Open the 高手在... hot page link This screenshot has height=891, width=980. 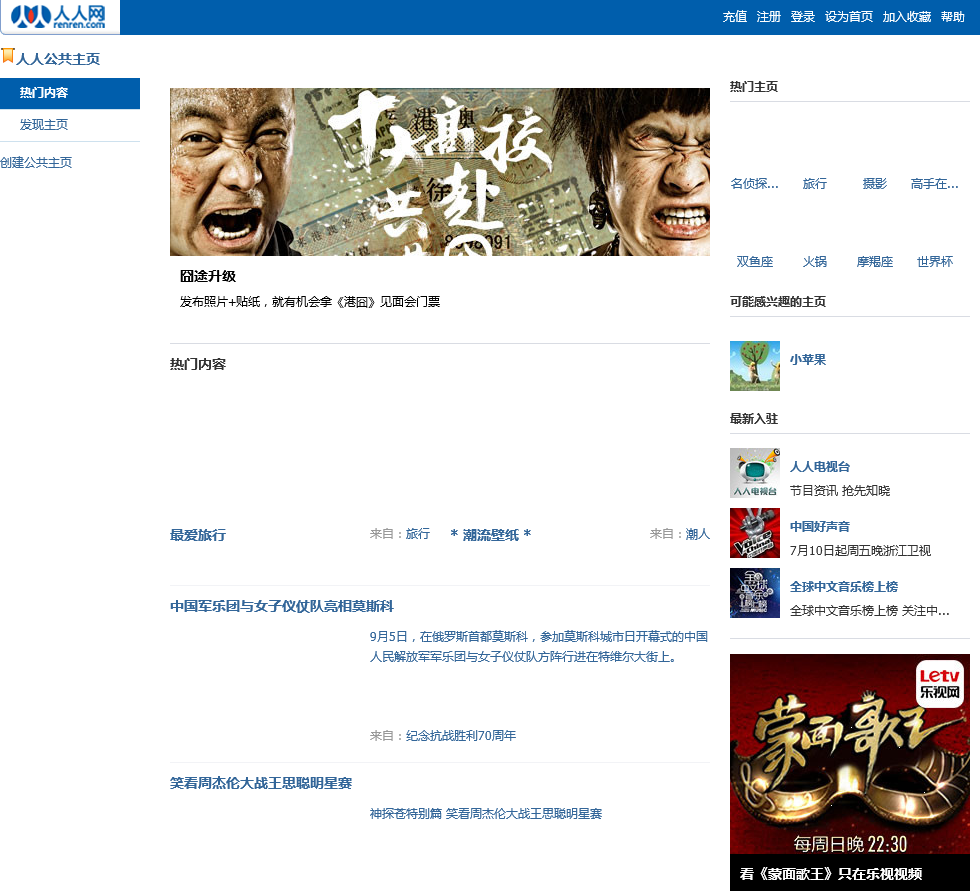[x=934, y=184]
